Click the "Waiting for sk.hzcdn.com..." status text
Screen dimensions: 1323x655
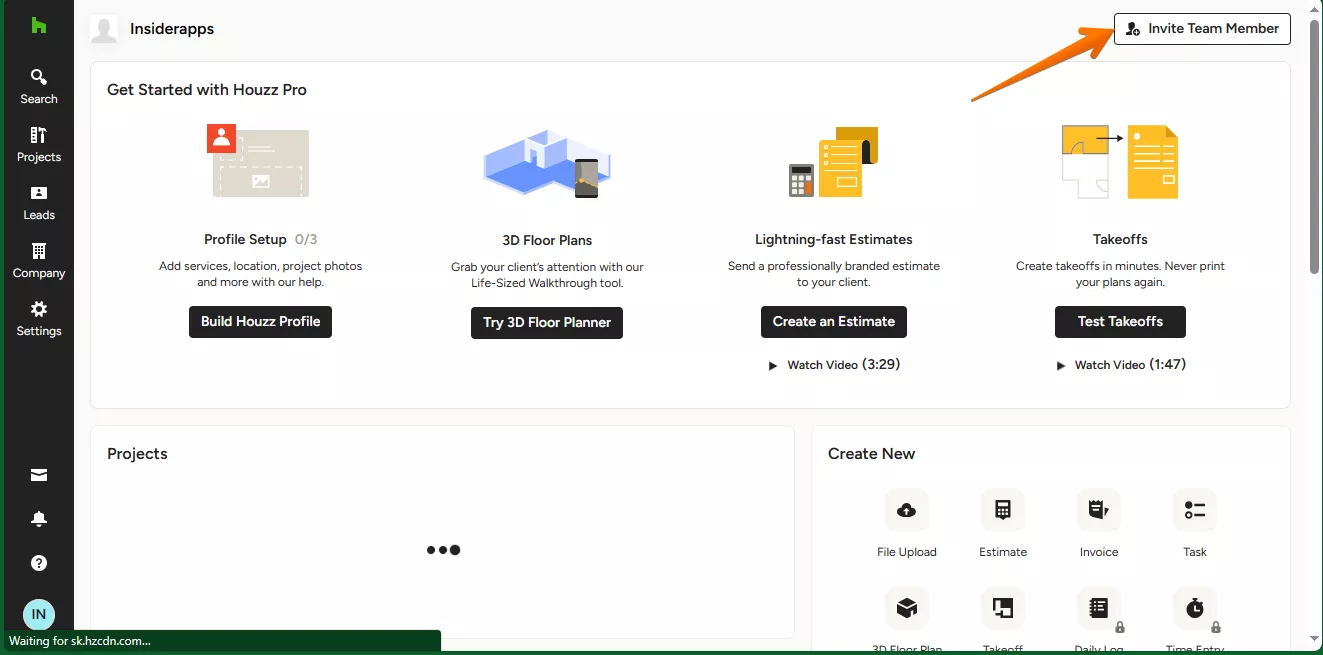coord(80,641)
